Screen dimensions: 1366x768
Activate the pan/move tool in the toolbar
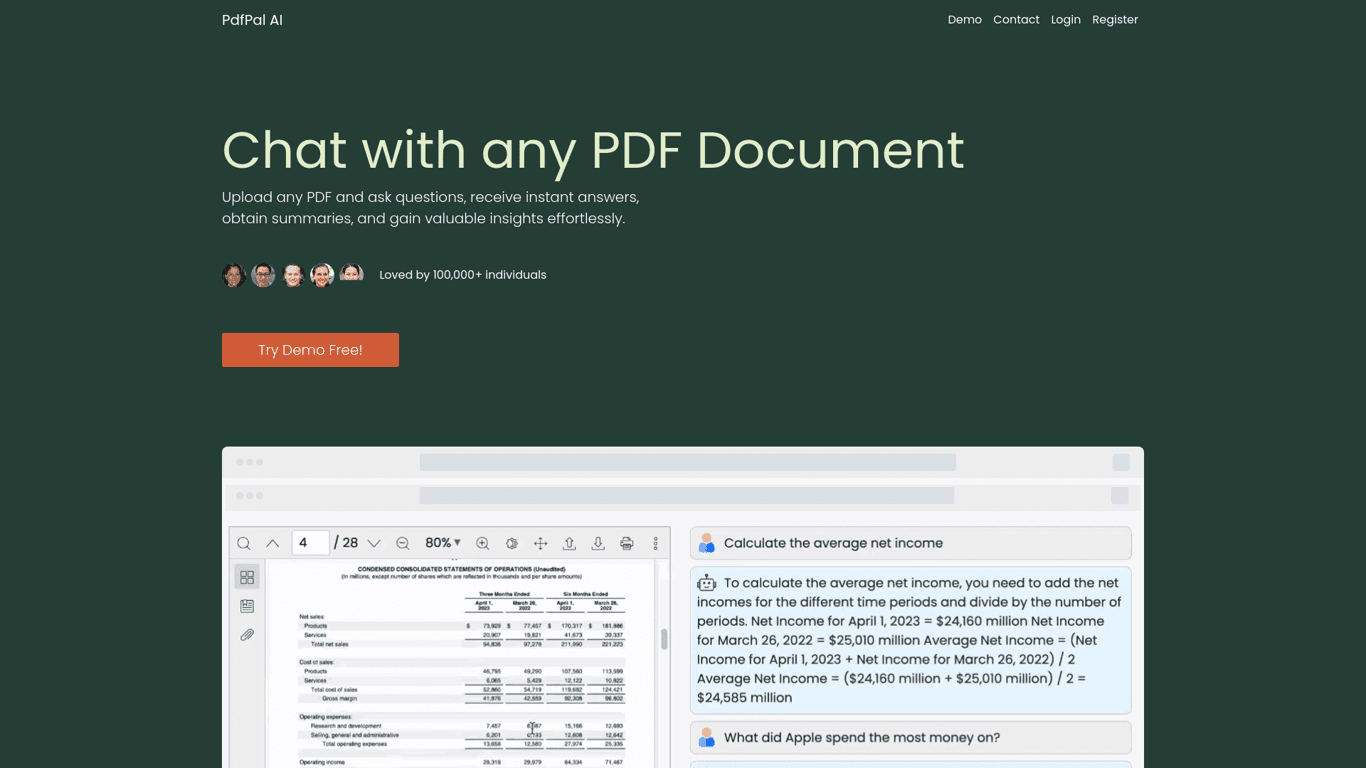540,543
